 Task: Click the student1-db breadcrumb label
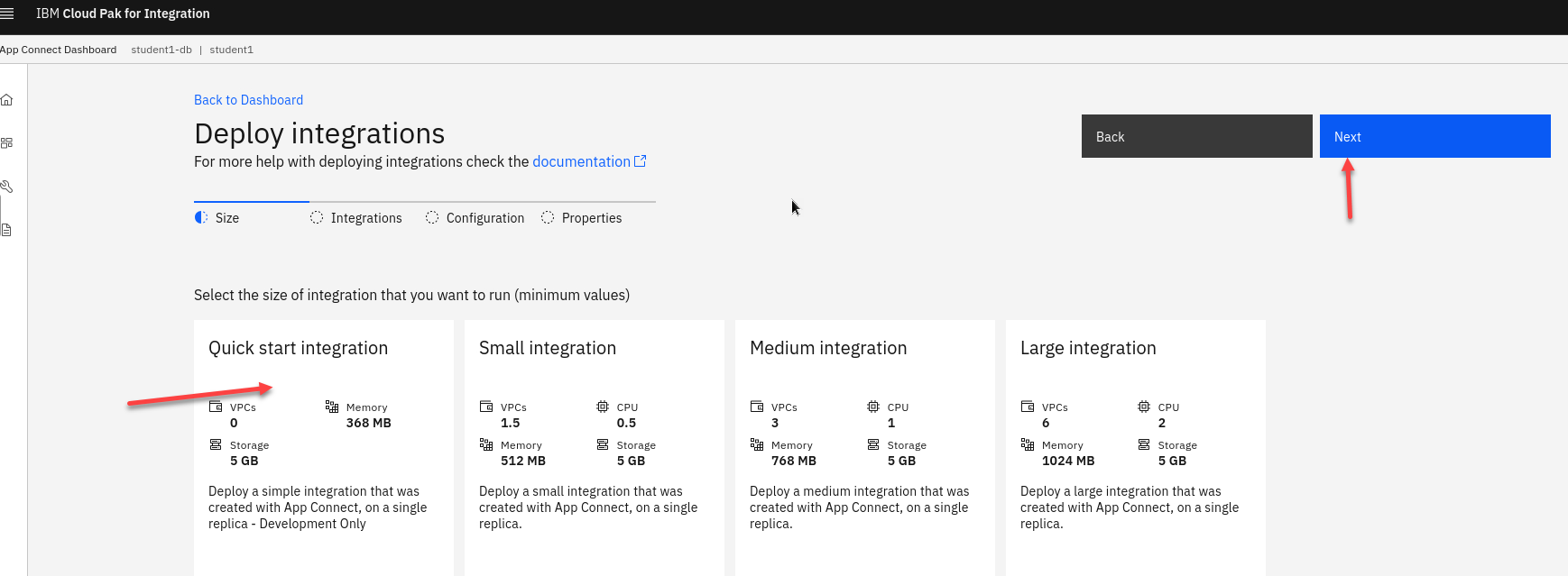161,50
